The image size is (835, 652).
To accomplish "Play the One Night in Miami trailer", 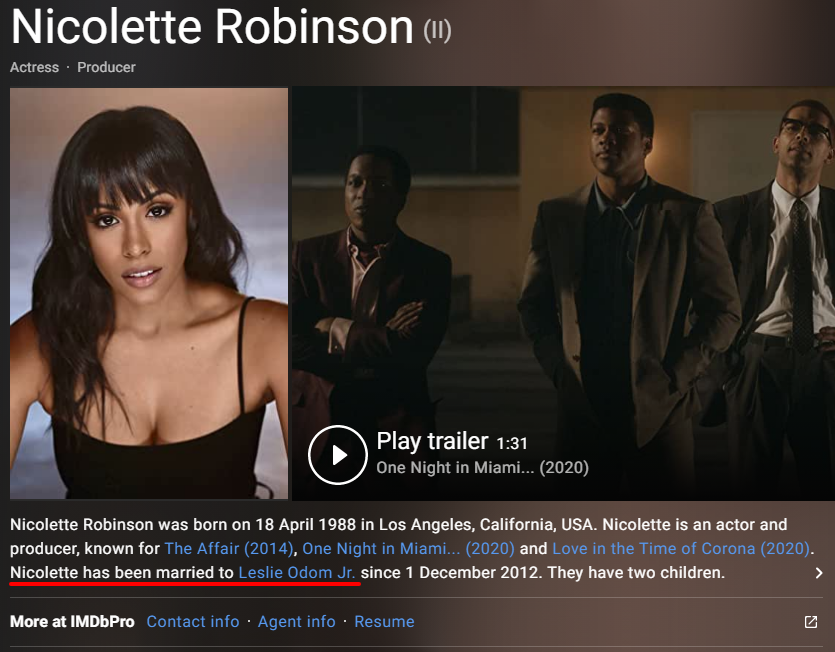I will (338, 454).
